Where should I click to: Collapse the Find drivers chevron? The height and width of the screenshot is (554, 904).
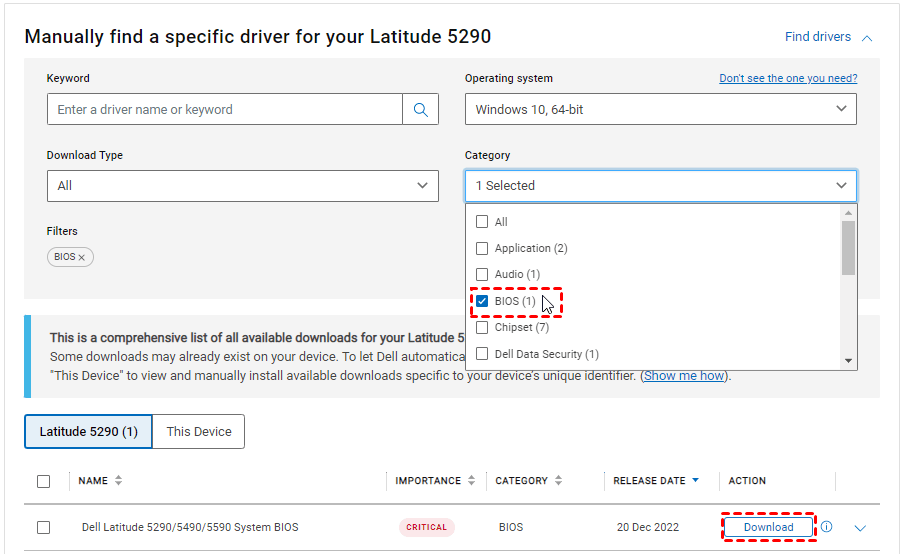click(867, 38)
